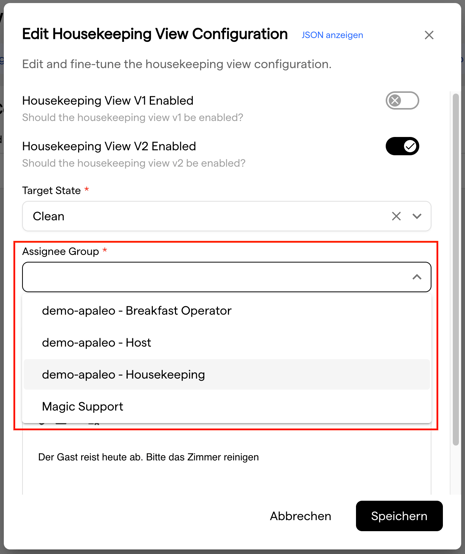
Task: Open Target State dropdown with chevron arrow
Action: click(x=417, y=216)
